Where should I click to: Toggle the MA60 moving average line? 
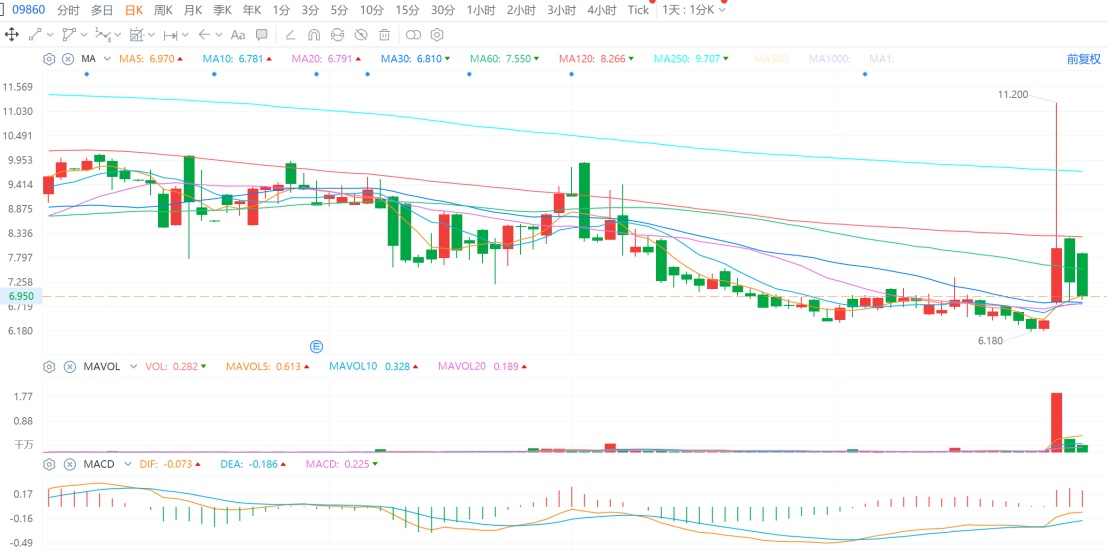tap(505, 59)
